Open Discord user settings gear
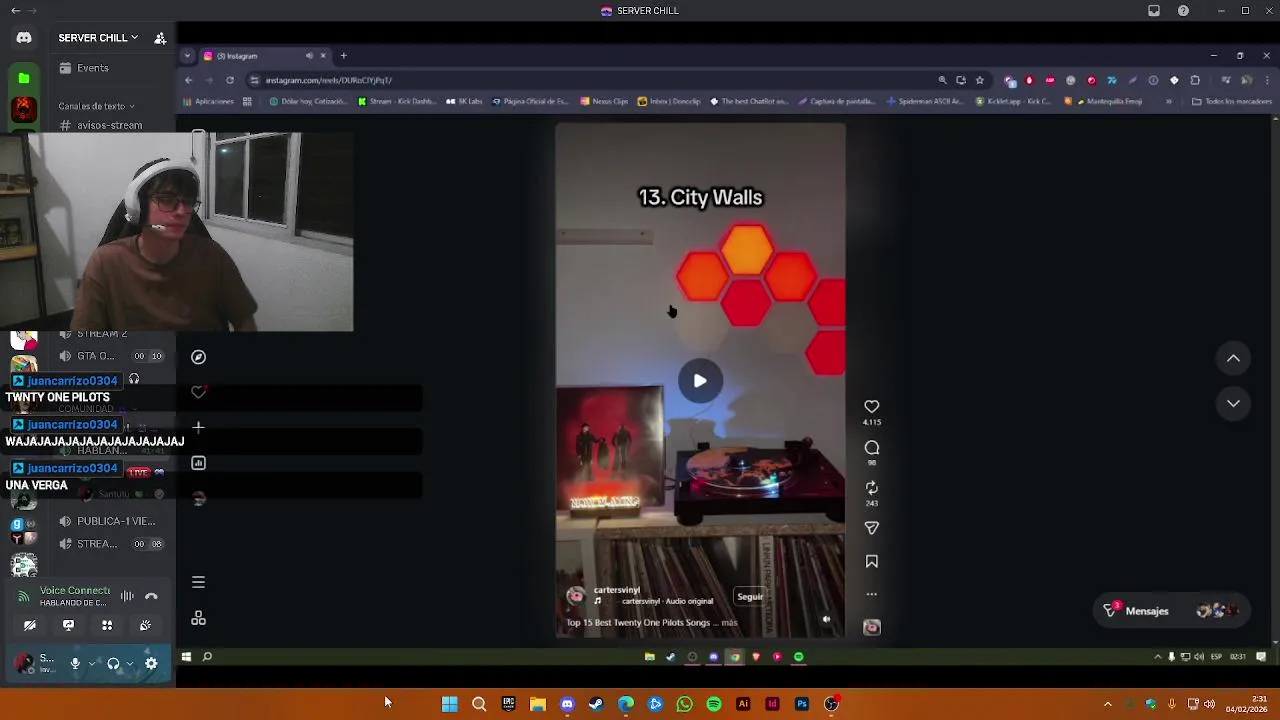 [151, 663]
